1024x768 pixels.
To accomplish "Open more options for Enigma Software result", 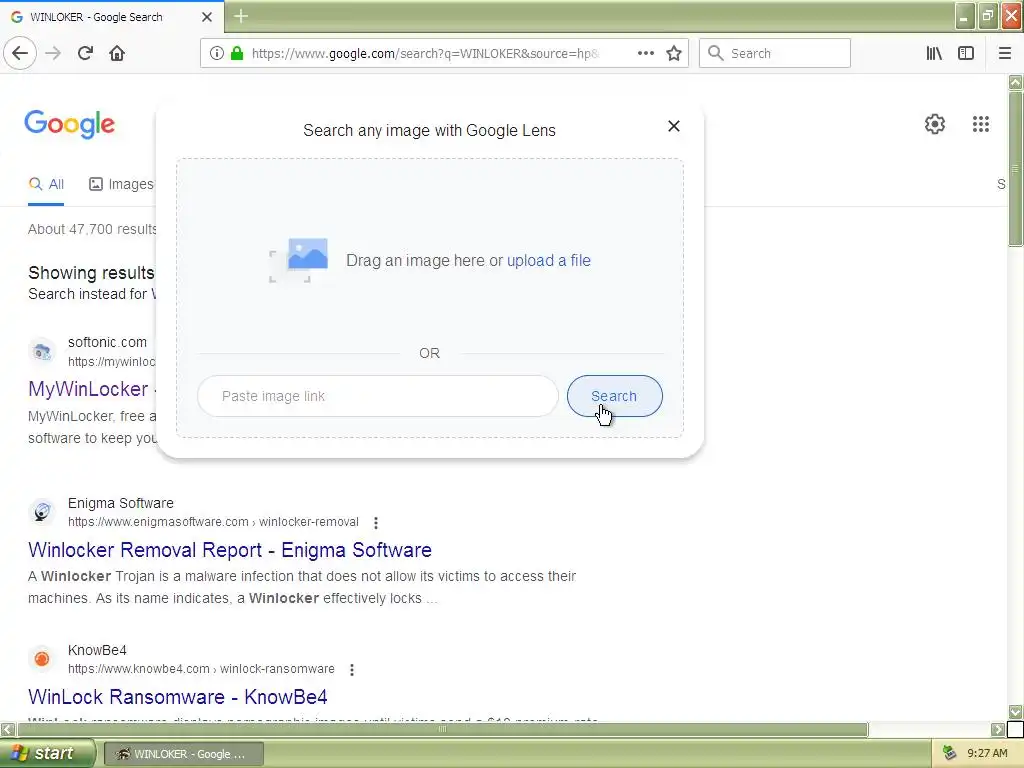I will (x=376, y=522).
